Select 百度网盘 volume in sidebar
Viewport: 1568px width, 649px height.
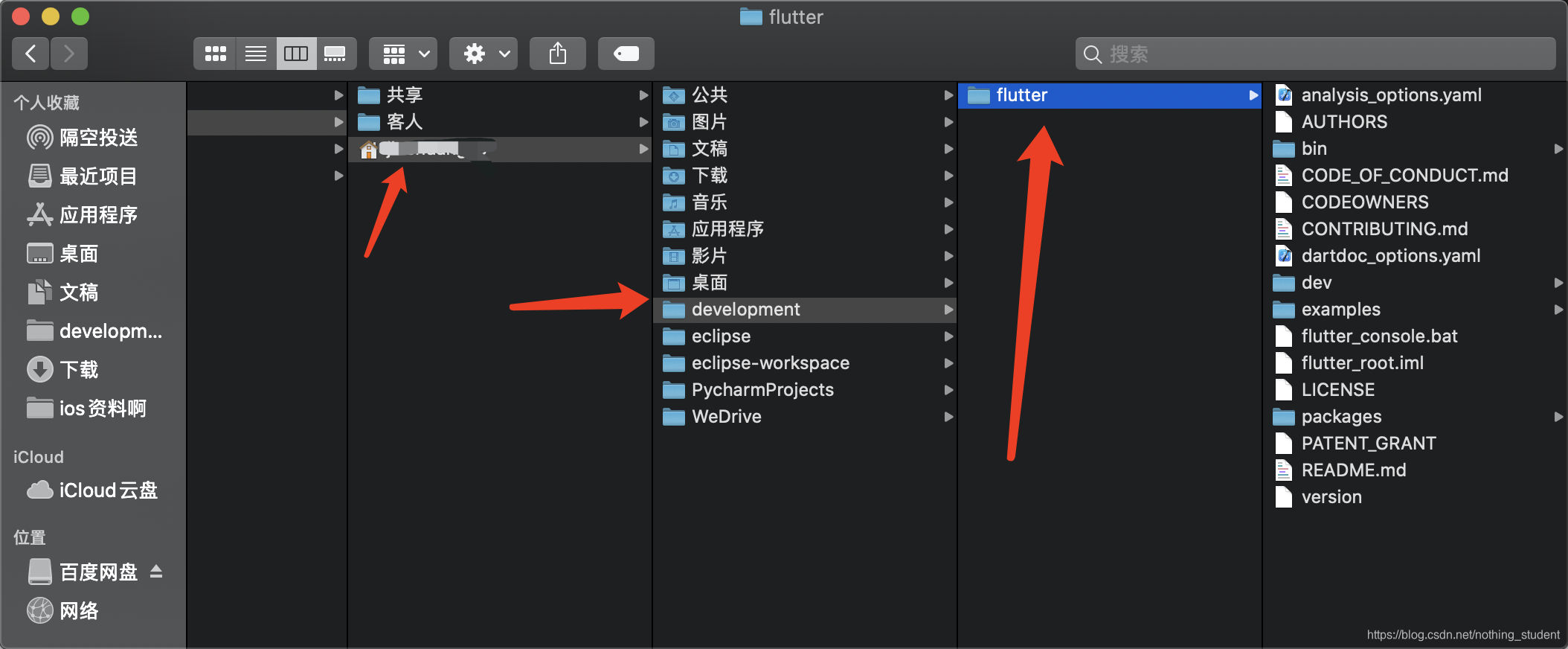82,572
